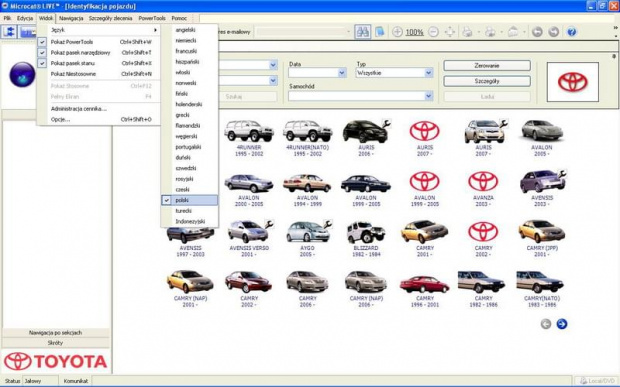This screenshot has height=387, width=620.
Task: Click the Nawigacja po sekcjach bar
Action: [x=56, y=333]
